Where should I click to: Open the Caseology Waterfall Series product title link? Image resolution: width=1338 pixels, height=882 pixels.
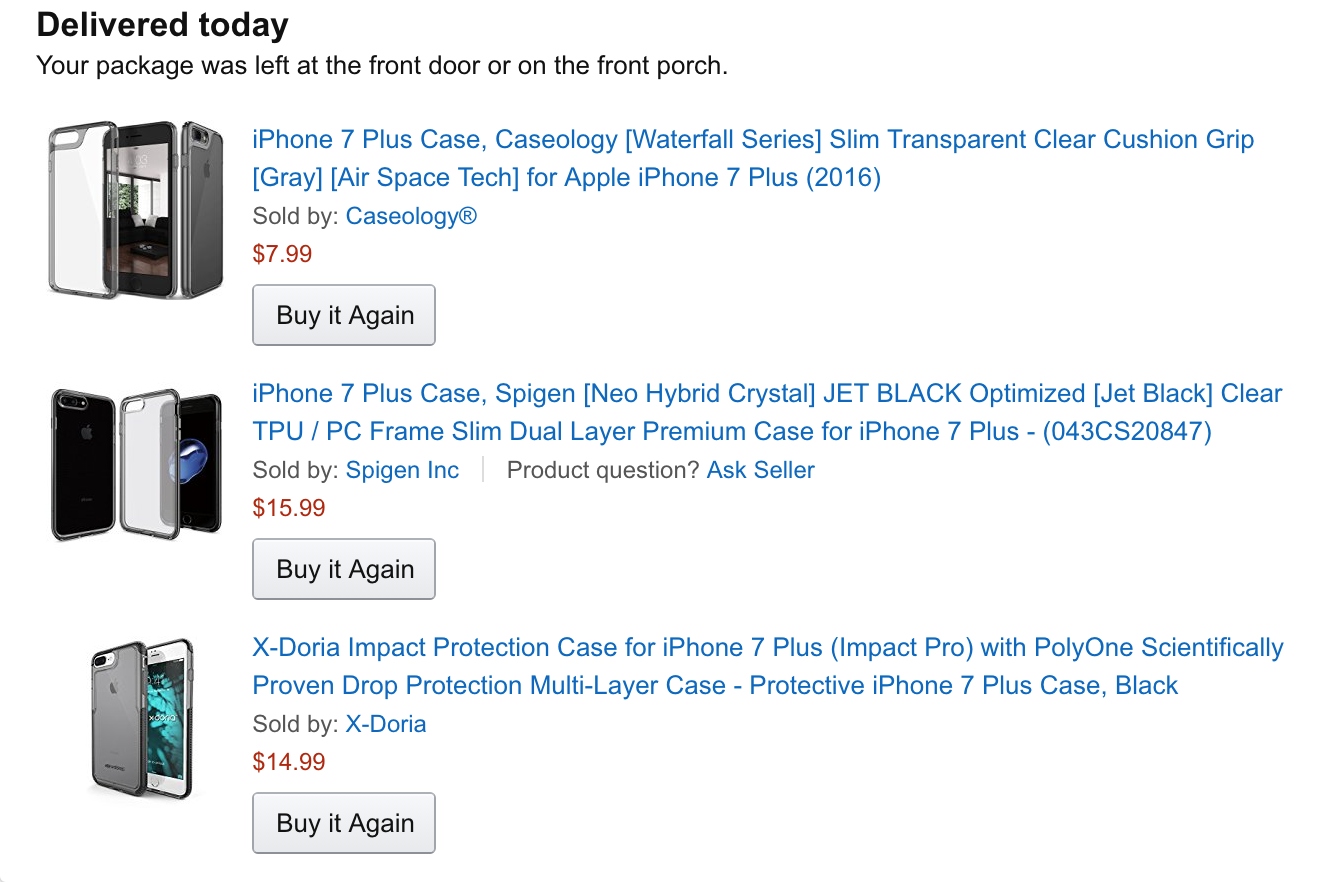tap(753, 158)
